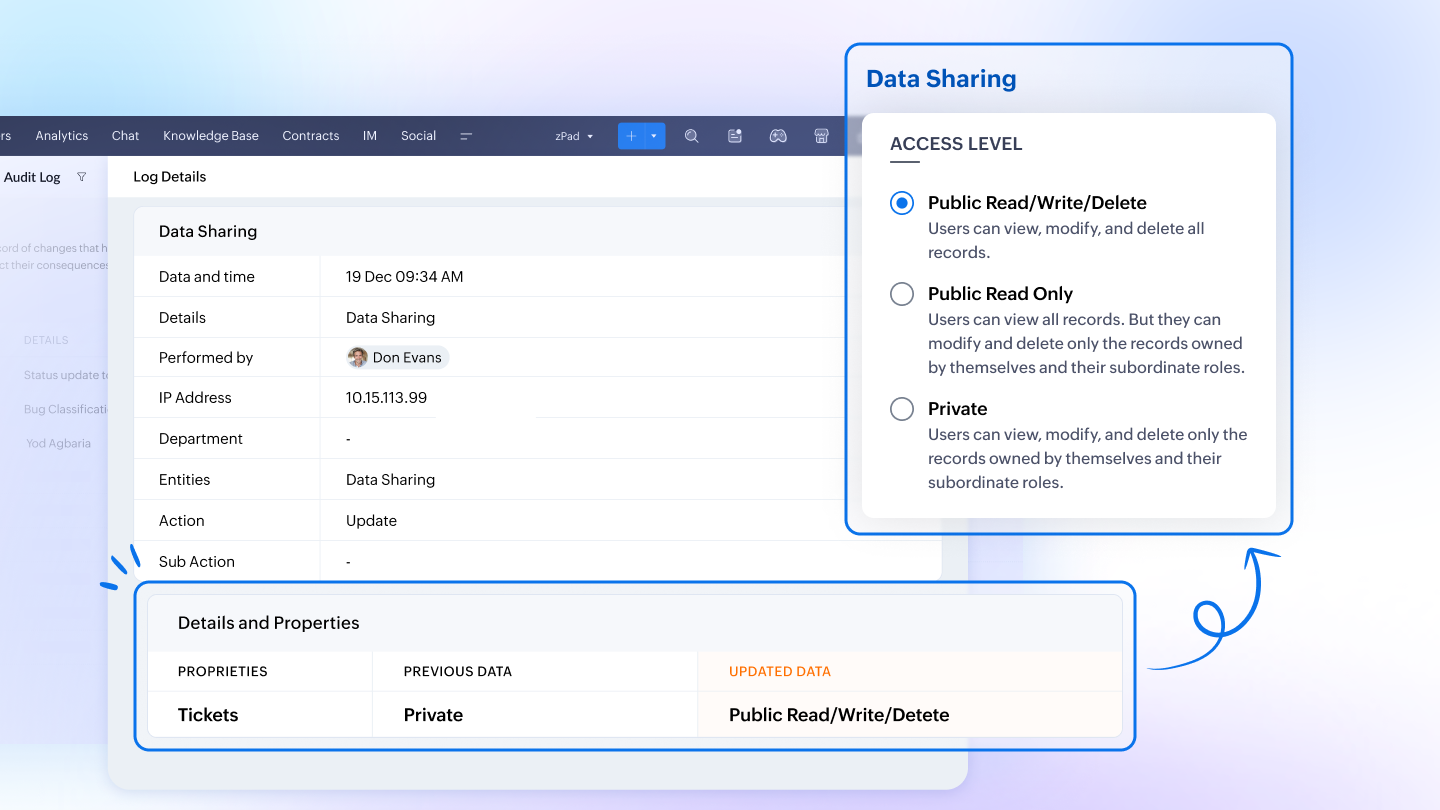Select the Private access level option
The image size is (1440, 810).
(902, 409)
